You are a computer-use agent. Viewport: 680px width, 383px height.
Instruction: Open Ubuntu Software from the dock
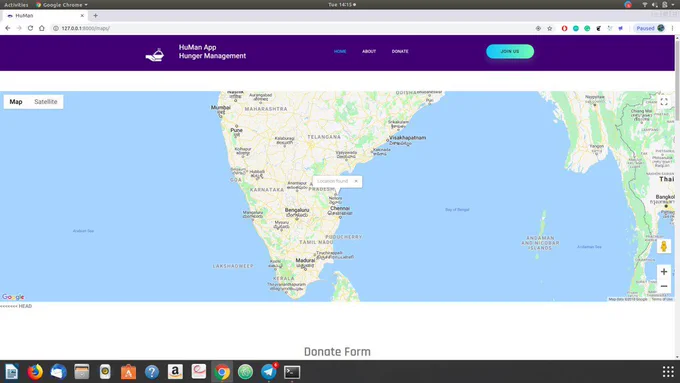click(128, 372)
